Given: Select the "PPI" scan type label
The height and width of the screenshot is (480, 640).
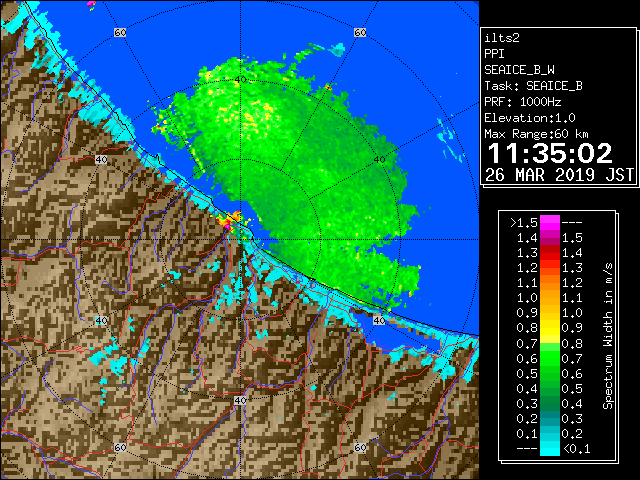Looking at the screenshot, I should [x=494, y=54].
